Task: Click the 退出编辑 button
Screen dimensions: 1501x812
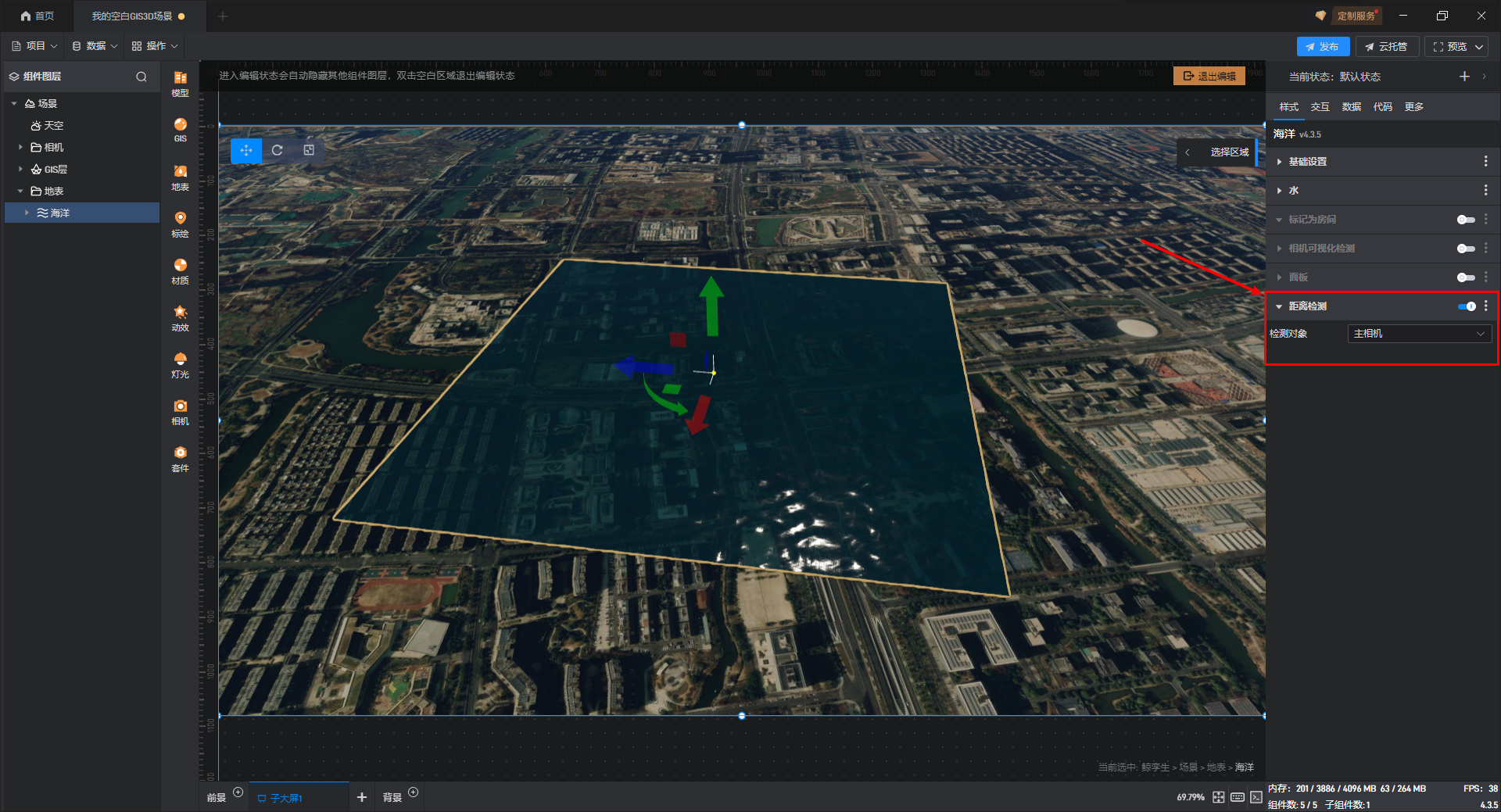Action: 1209,76
